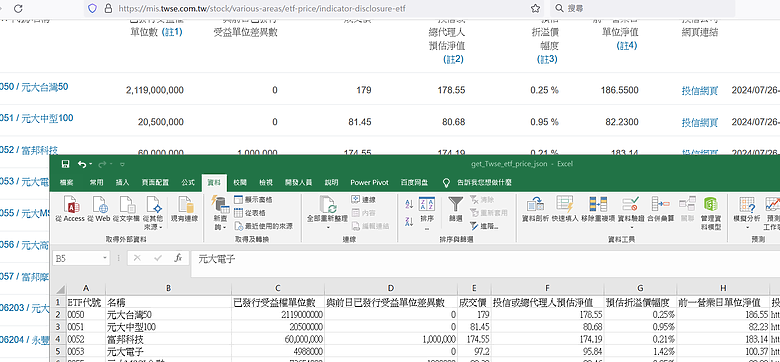The image size is (780, 362).
Task: Launch 資料剖析 text to columns
Action: (x=535, y=209)
